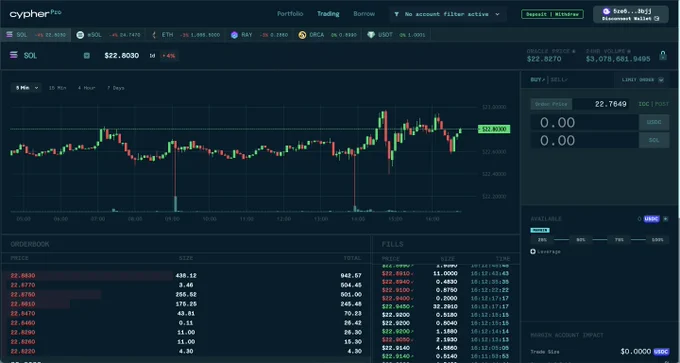Screen dimensions: 680x363
Task: Click the USDC badge beside Trade Size
Action: (x=661, y=352)
